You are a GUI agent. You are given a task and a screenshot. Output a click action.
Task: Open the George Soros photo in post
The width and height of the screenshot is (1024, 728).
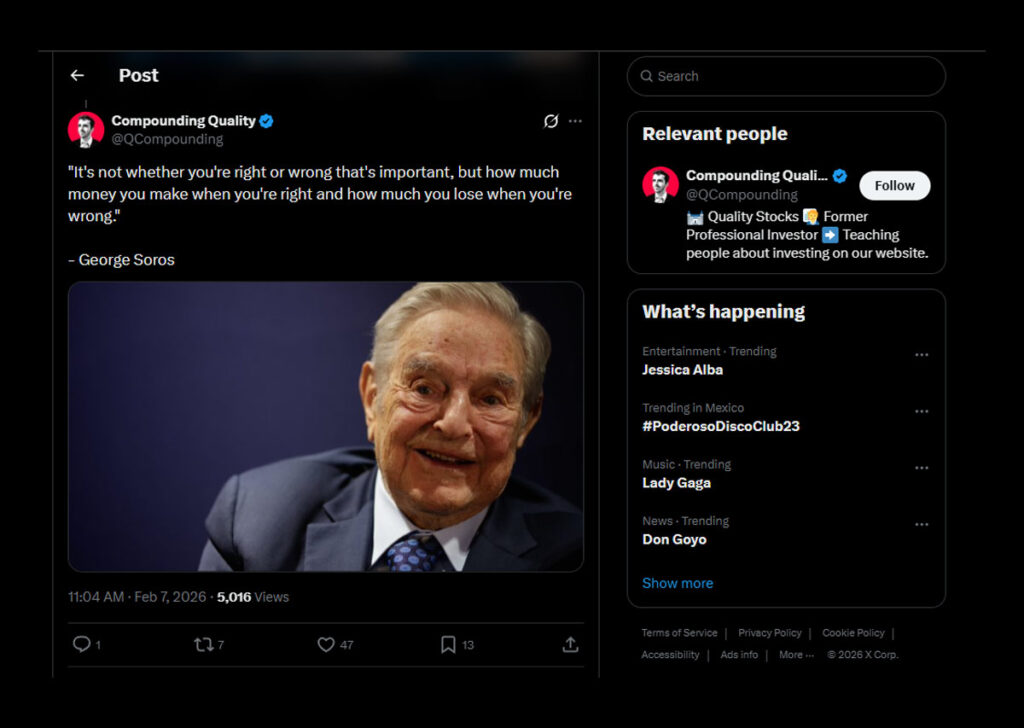(x=325, y=427)
